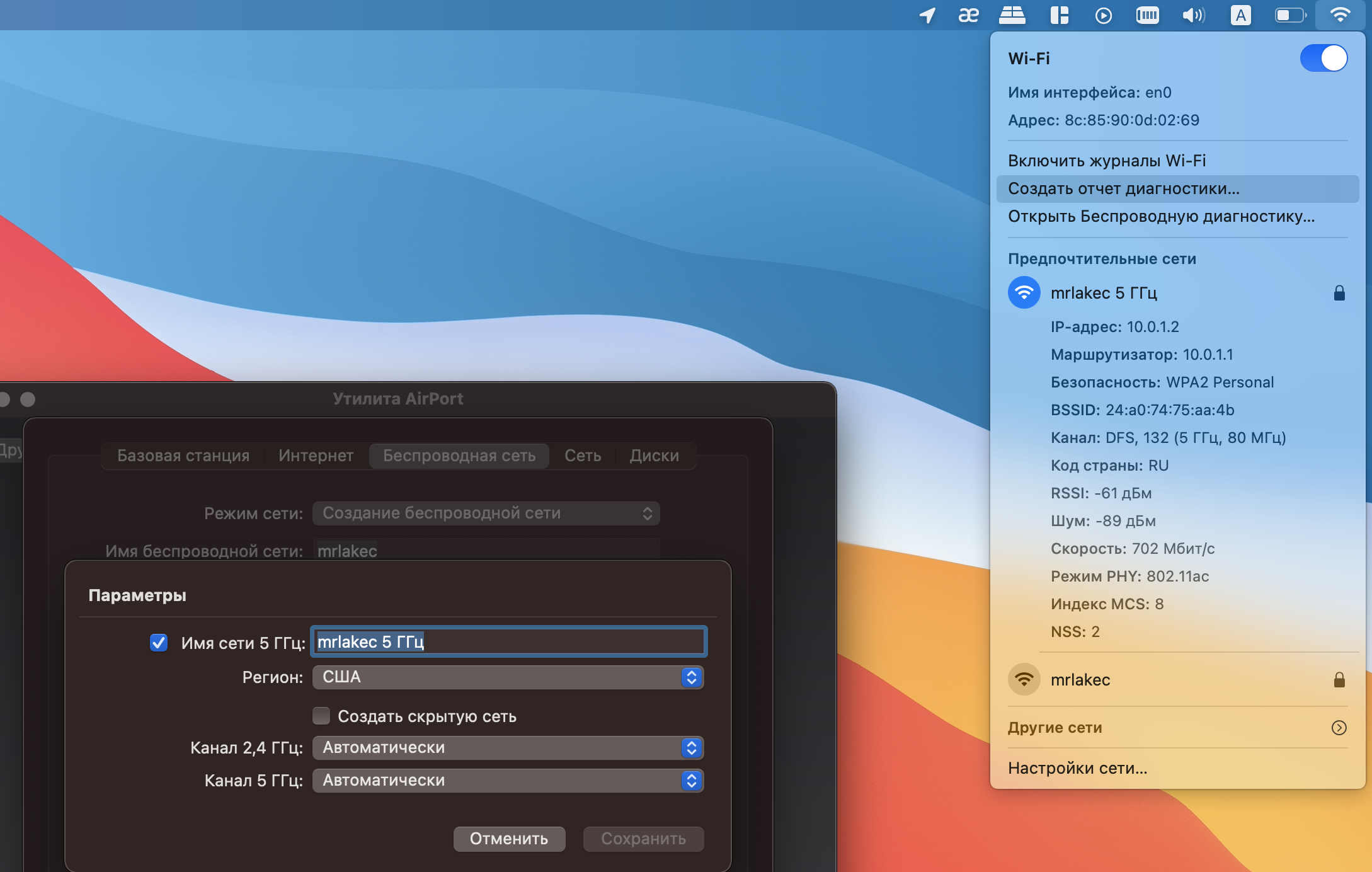Image resolution: width=1372 pixels, height=872 pixels.
Task: Open the Регион dropdown showing США
Action: click(508, 677)
